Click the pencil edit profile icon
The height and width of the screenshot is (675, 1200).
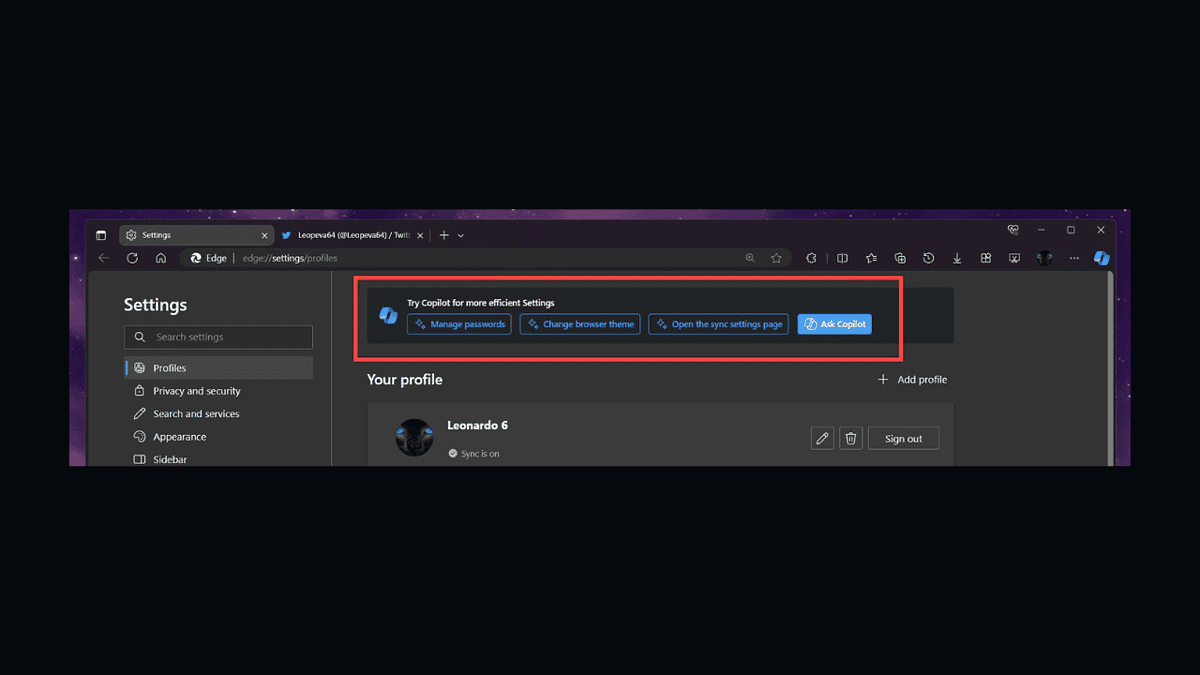point(822,438)
